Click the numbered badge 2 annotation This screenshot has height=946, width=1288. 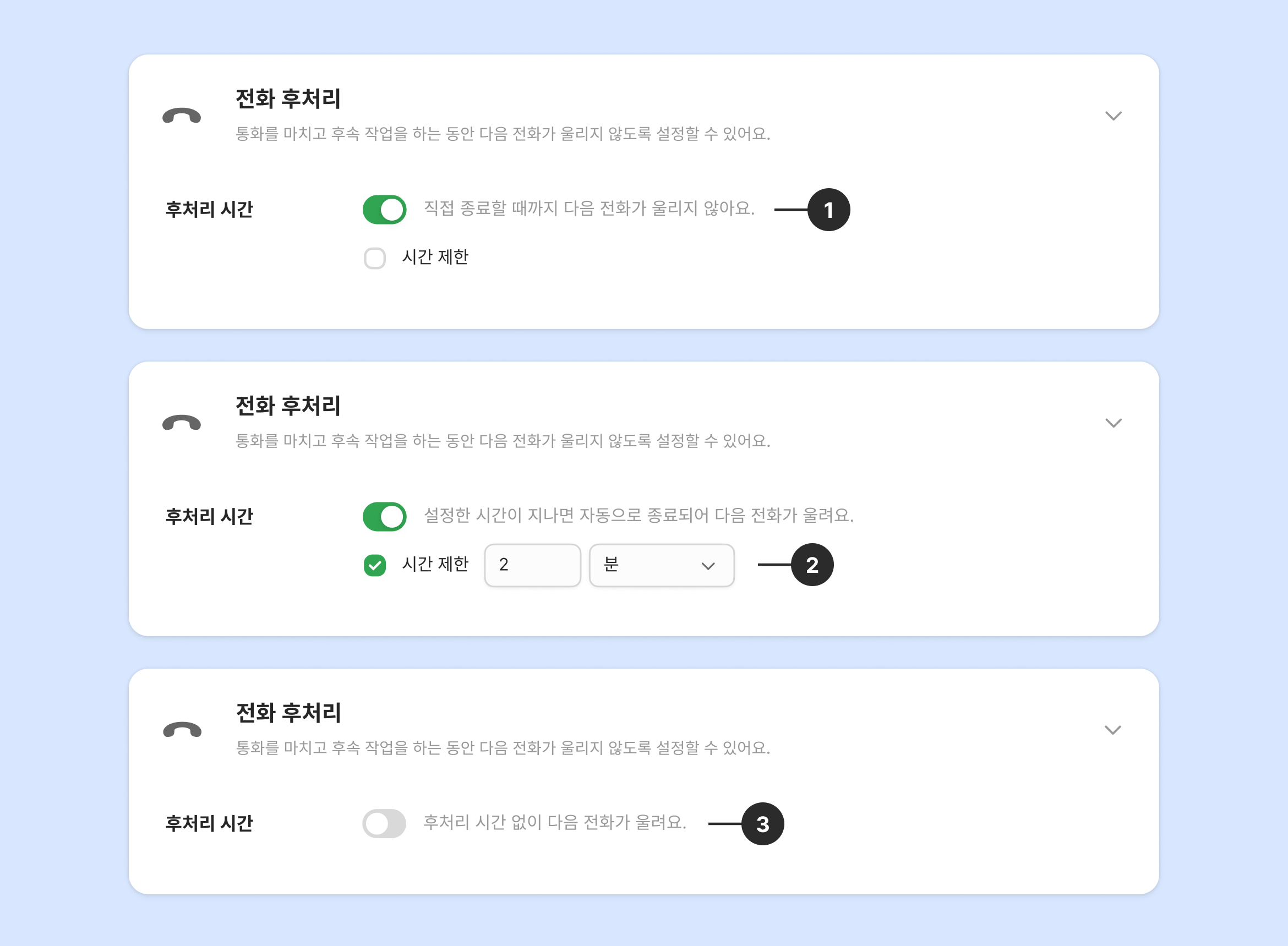tap(811, 565)
